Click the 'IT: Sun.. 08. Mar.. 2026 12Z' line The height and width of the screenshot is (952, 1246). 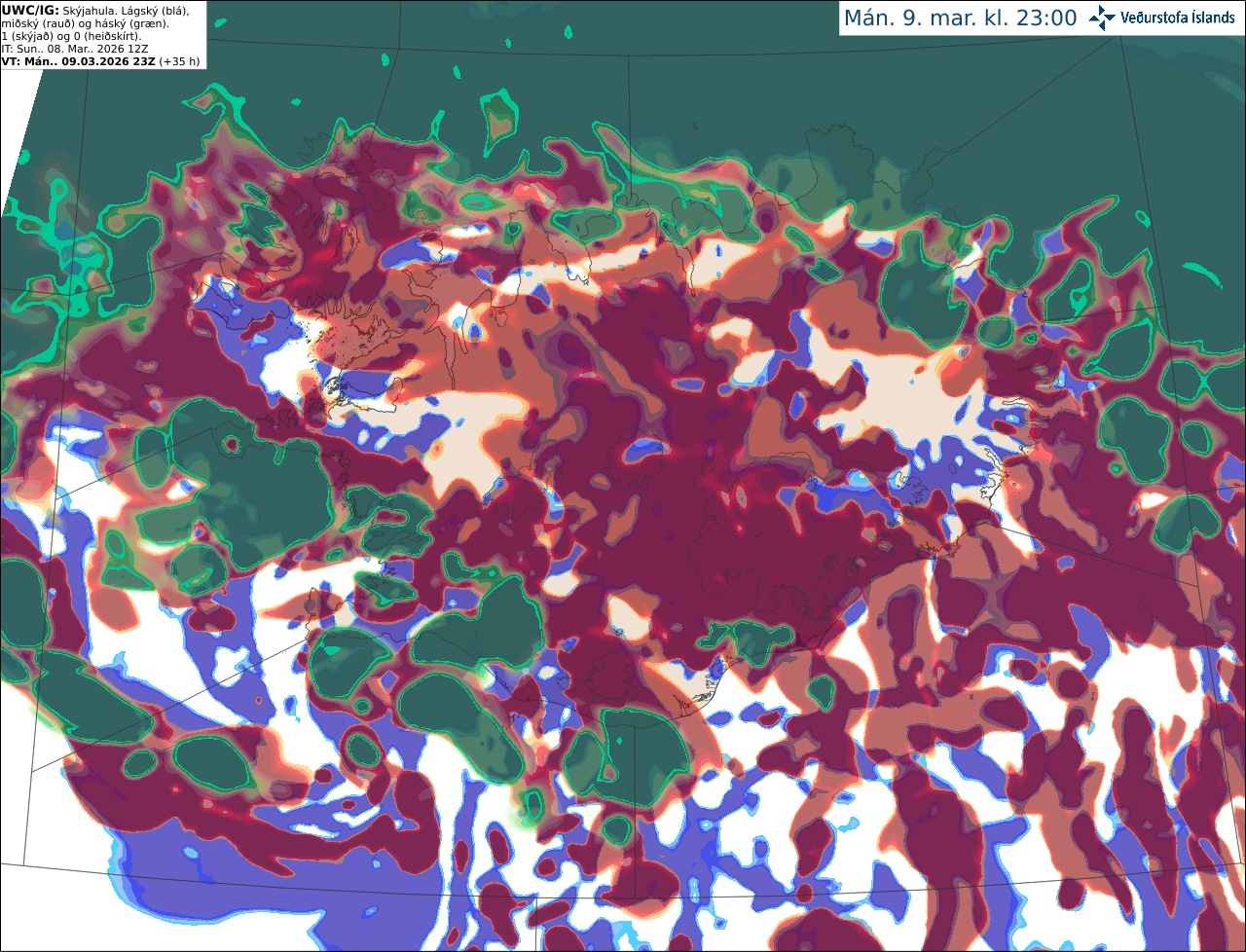[75, 49]
